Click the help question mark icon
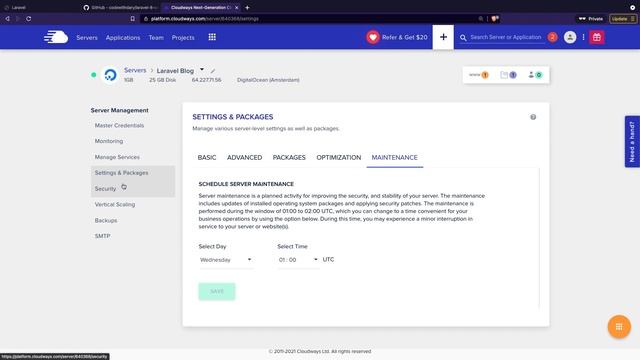The width and height of the screenshot is (640, 360). [533, 117]
